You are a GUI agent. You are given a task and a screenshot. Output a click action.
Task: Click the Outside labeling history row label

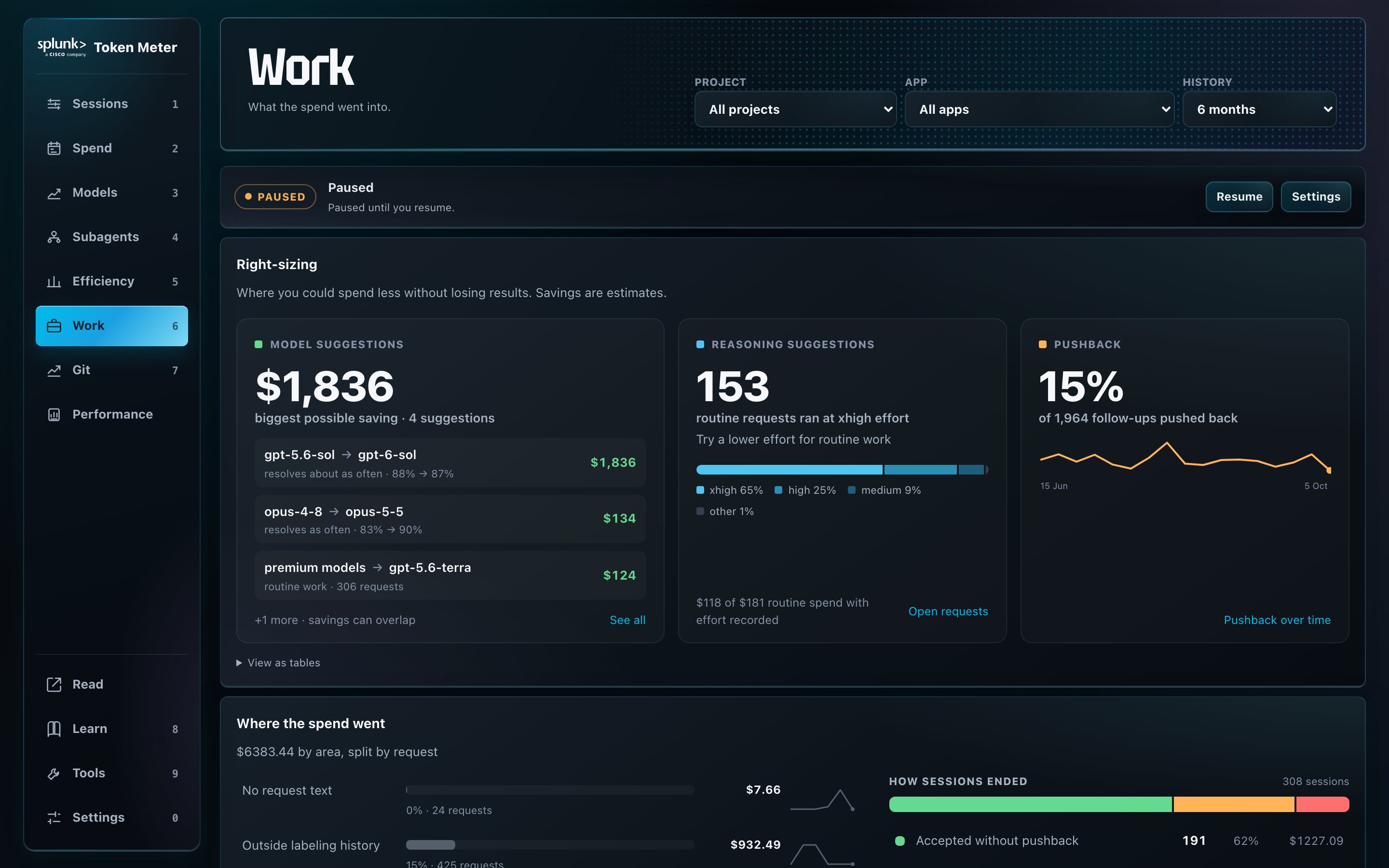point(311,845)
